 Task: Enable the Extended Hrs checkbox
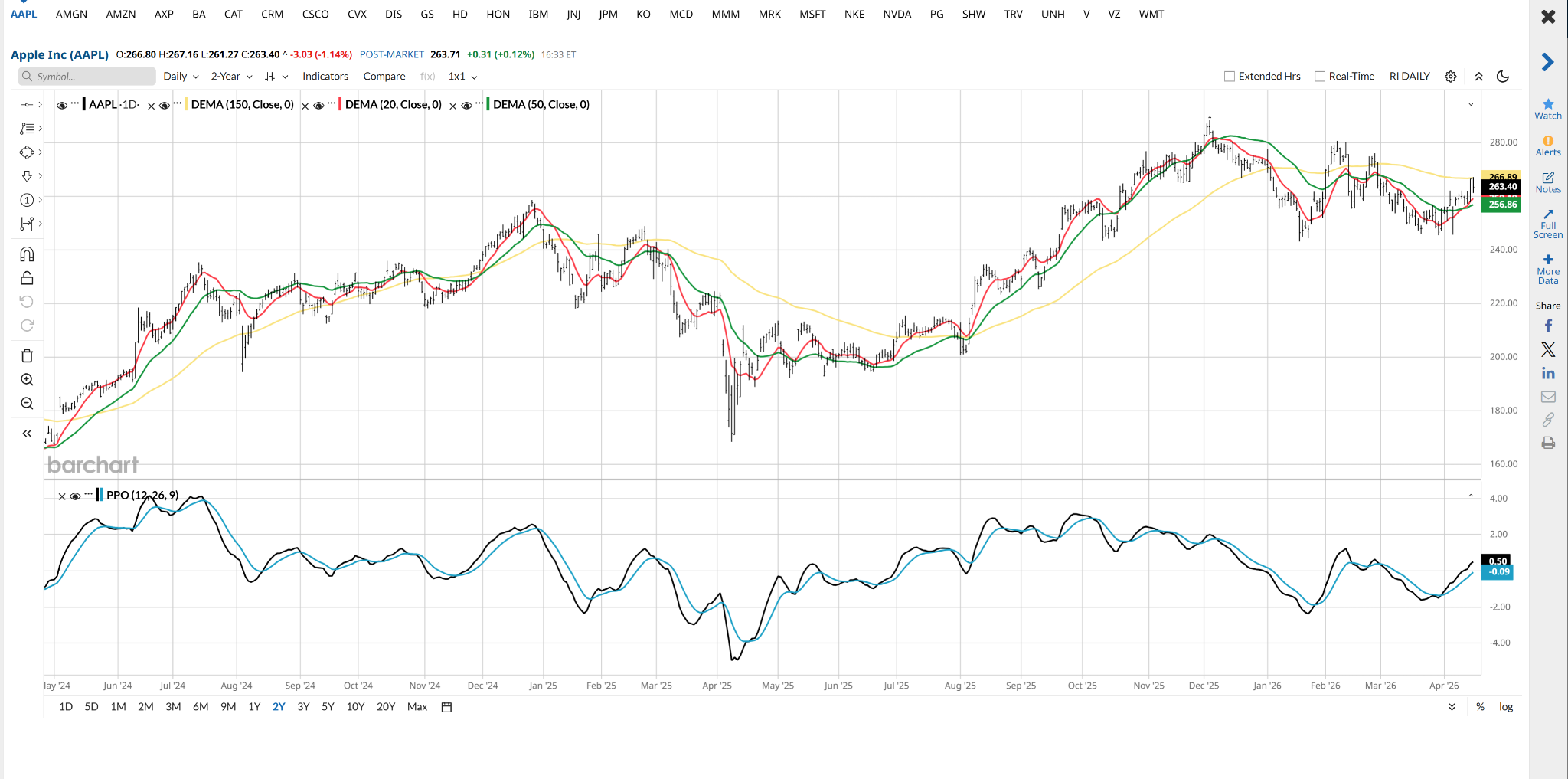click(x=1230, y=77)
